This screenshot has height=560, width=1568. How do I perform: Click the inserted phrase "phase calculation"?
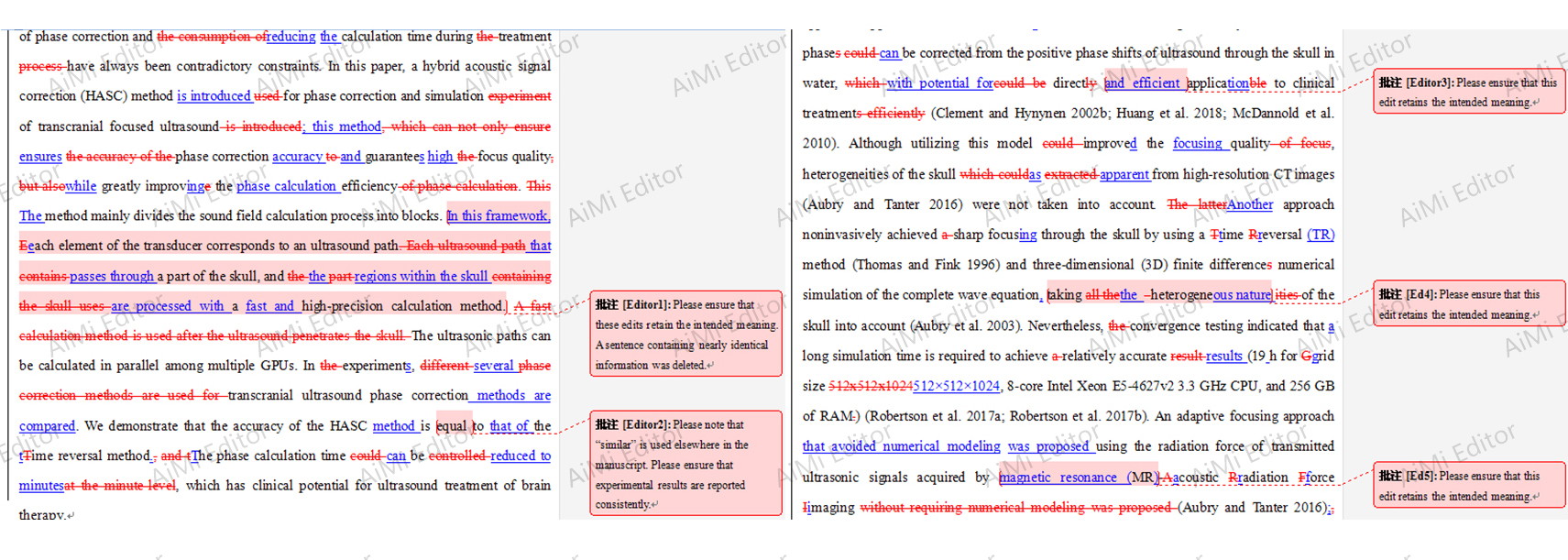(x=287, y=186)
